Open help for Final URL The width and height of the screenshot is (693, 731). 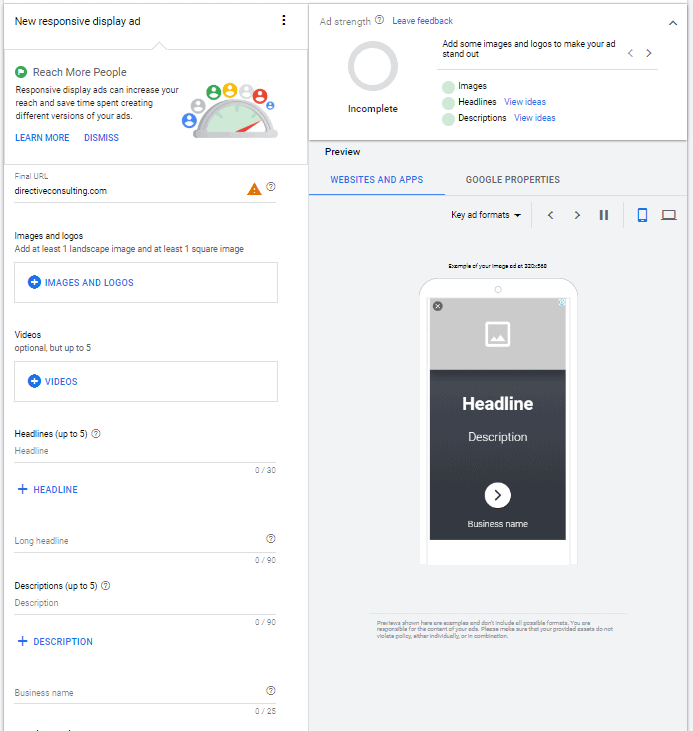[270, 186]
